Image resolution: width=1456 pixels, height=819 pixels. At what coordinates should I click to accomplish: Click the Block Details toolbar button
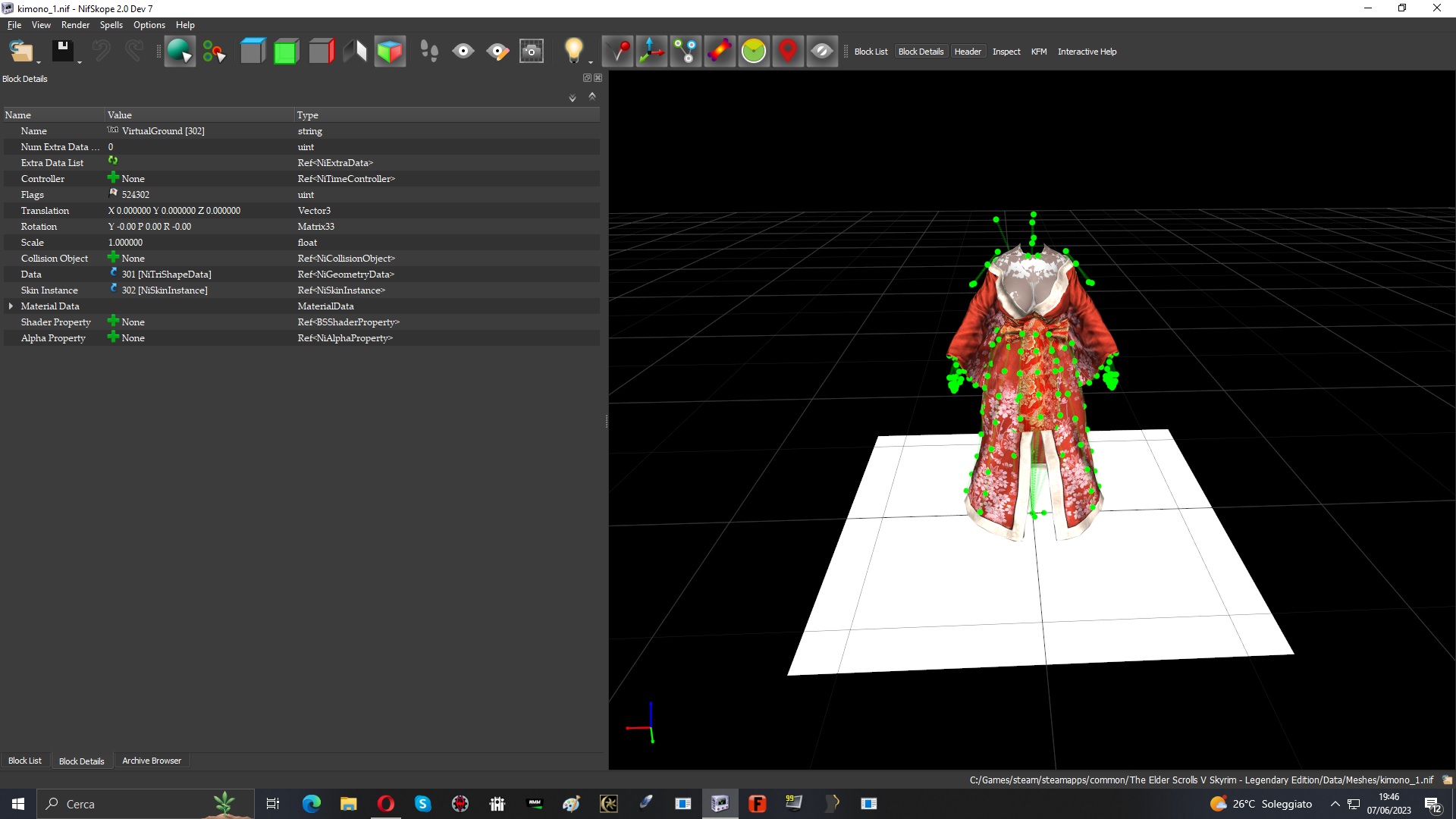(921, 52)
